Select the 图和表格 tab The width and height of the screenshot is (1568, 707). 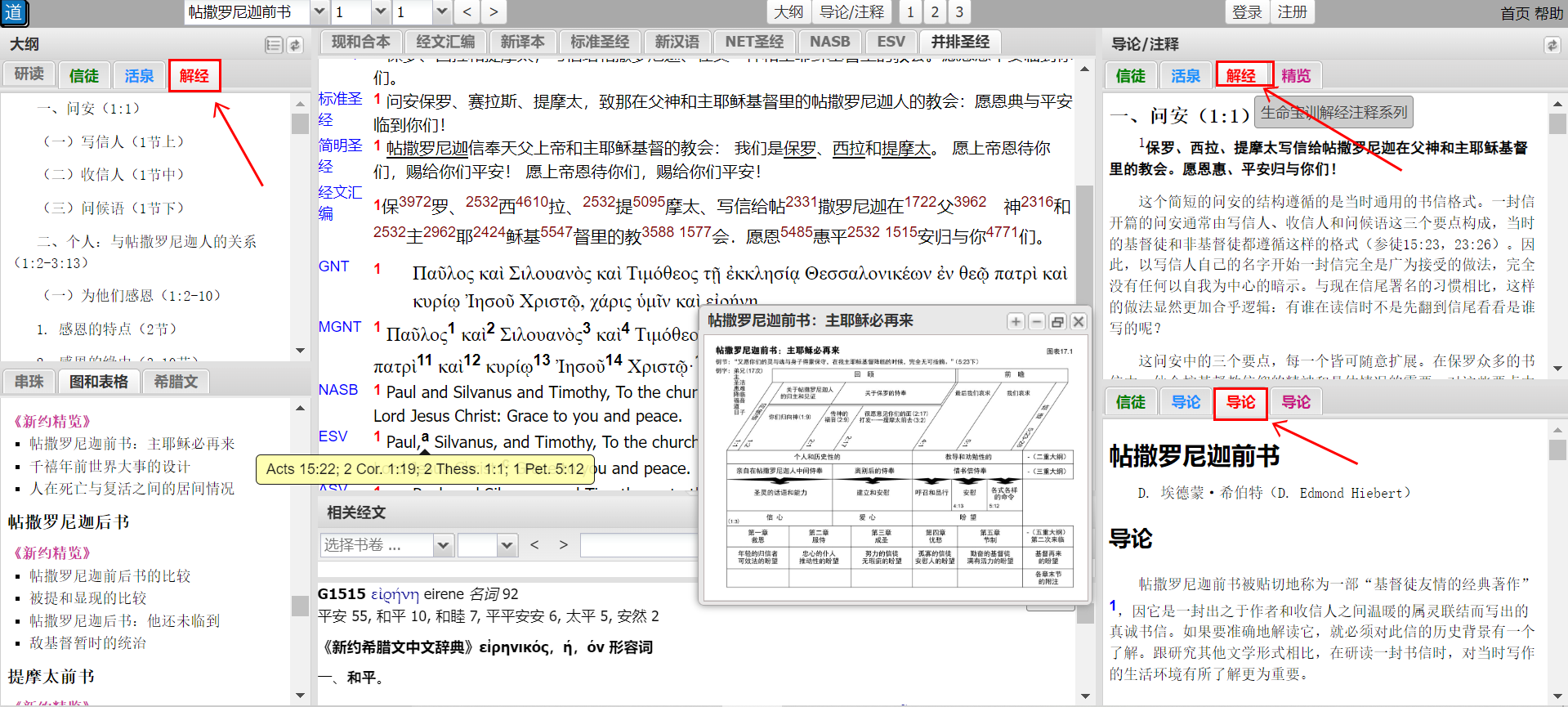point(98,382)
